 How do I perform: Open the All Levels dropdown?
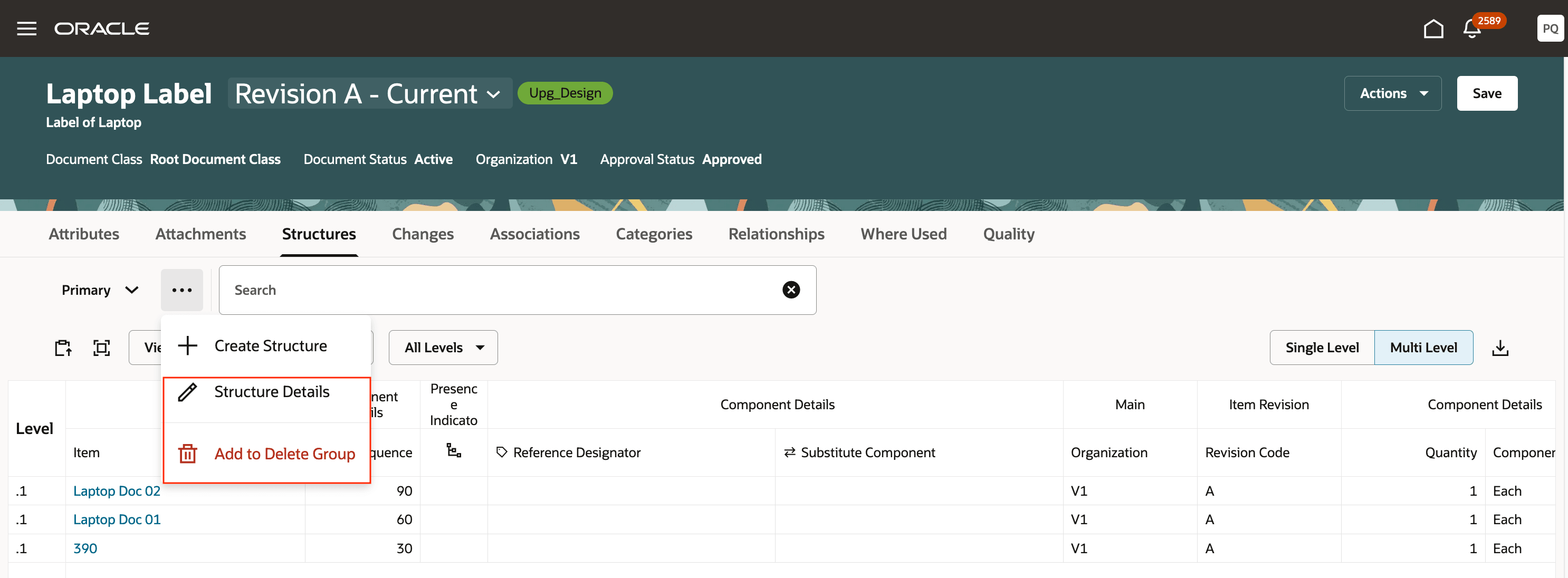pos(443,348)
